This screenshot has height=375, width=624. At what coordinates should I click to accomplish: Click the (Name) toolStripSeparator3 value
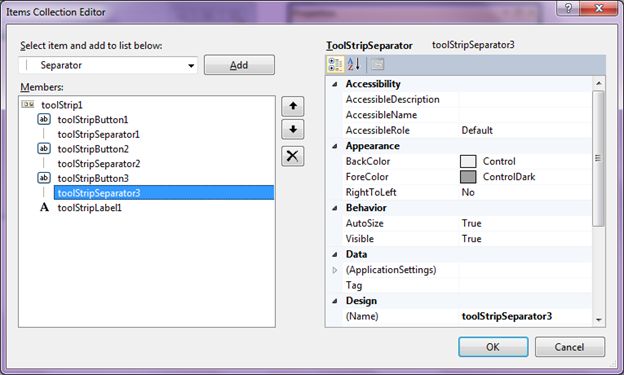coord(507,316)
